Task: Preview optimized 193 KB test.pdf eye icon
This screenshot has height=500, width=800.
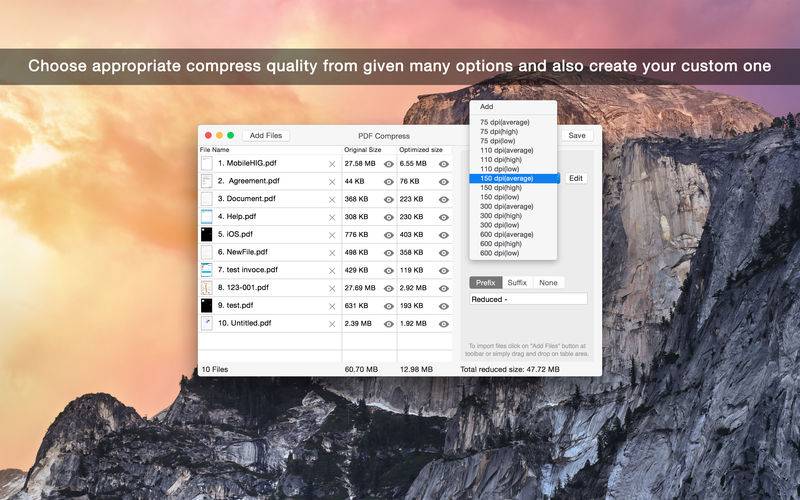Action: 444,307
